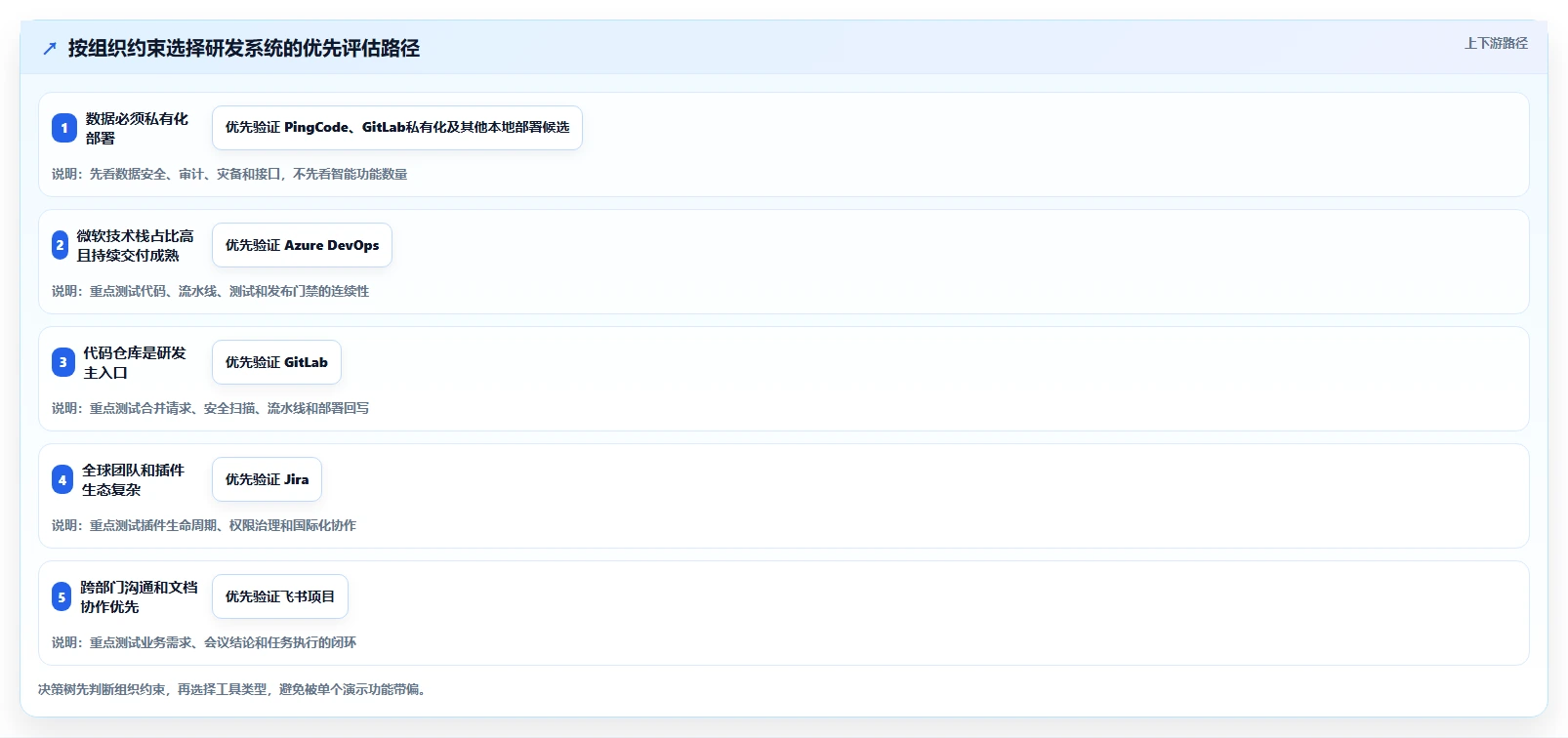Click condition text 微软技术栈占比高且持续交付成熟
1568x738 pixels.
tap(135, 245)
